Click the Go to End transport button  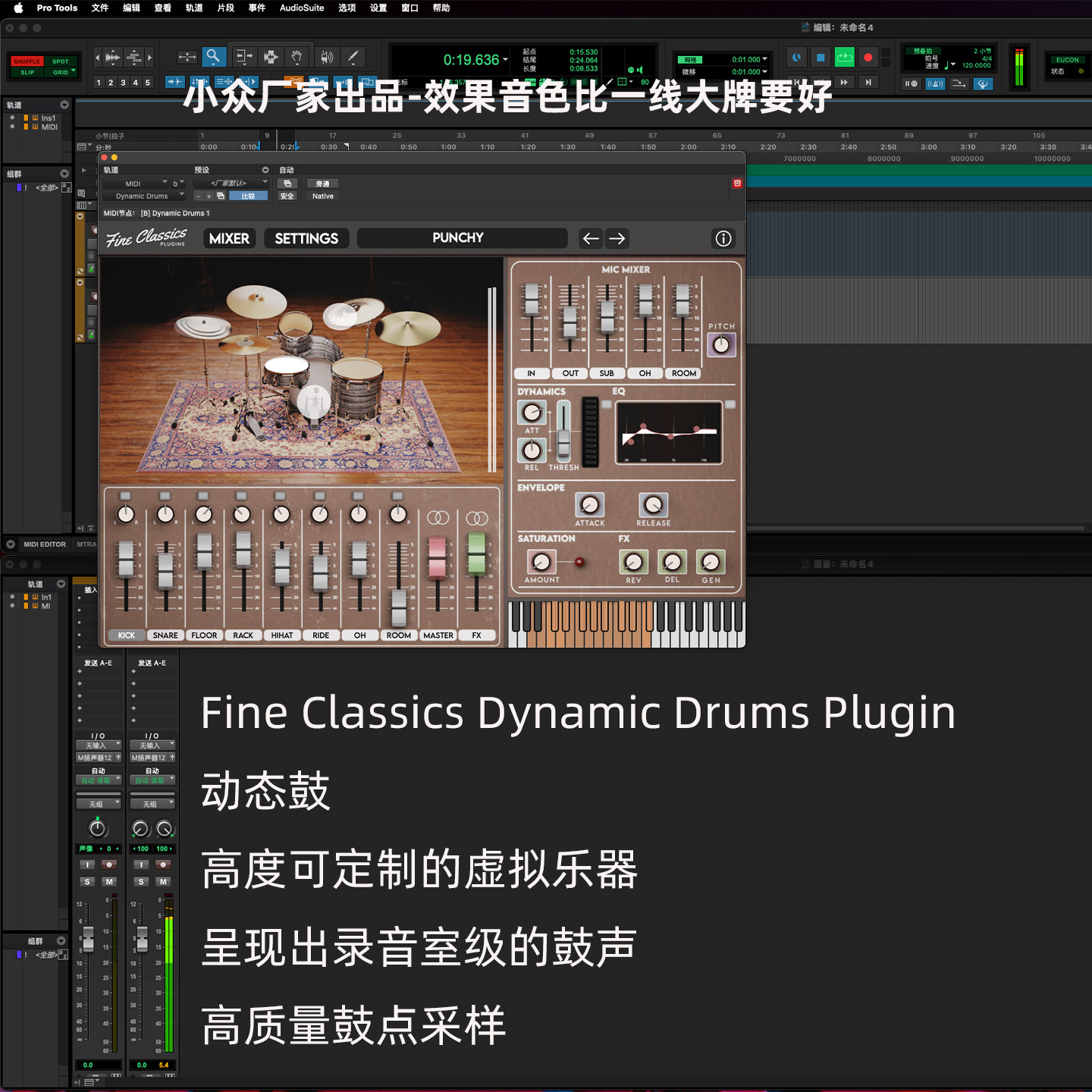868,82
